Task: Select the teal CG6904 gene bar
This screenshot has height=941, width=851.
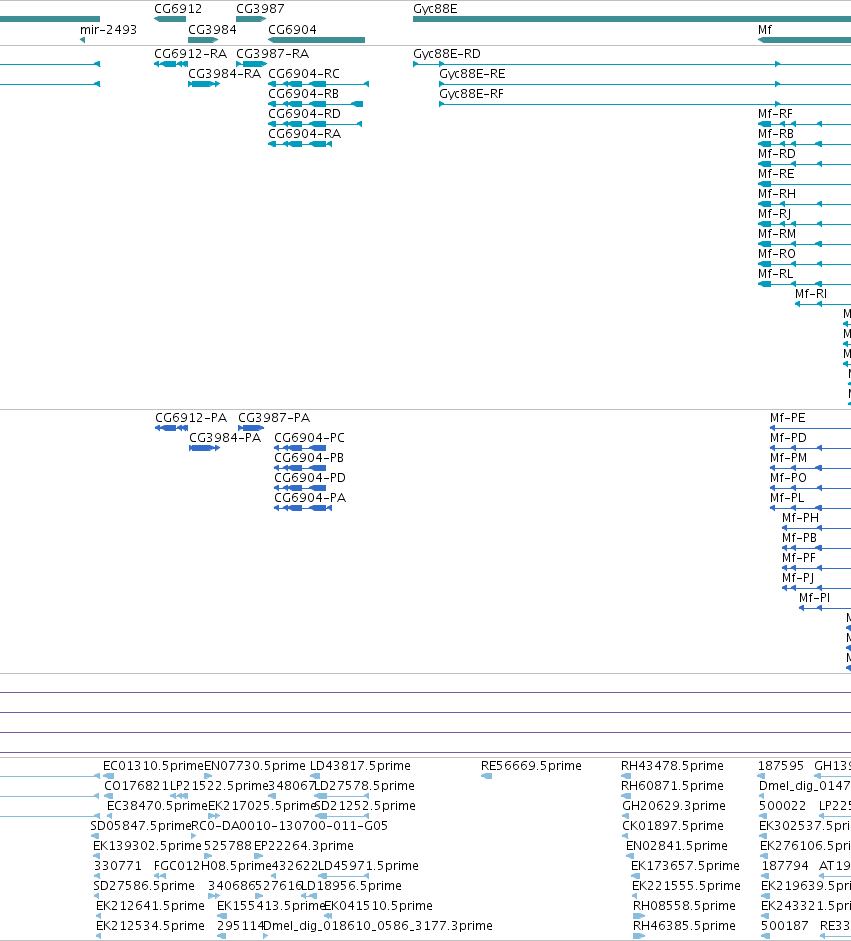Action: tap(316, 40)
